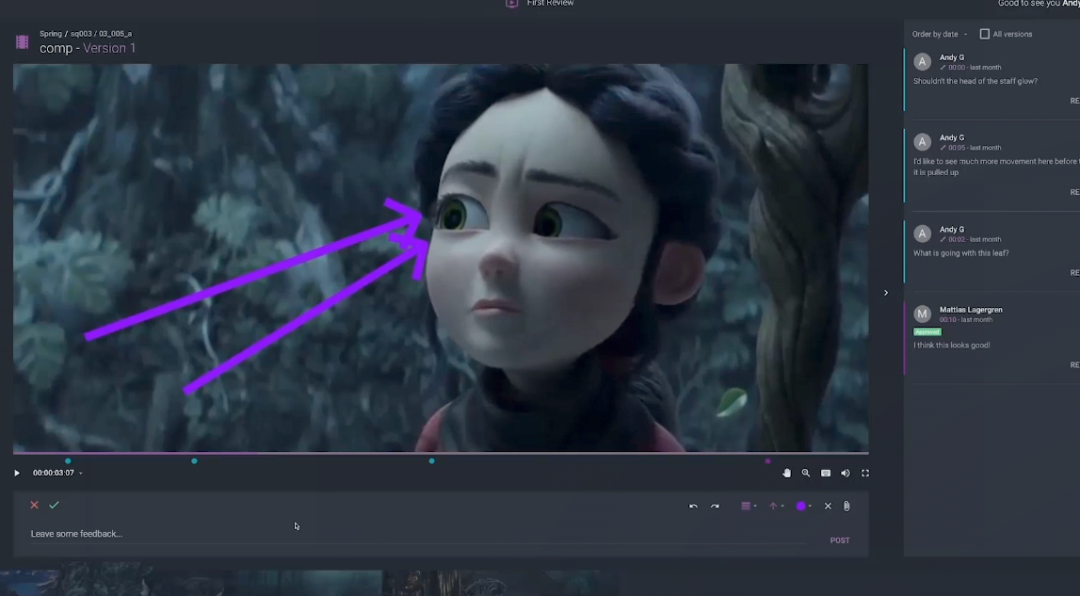Viewport: 1080px width, 596px height.
Task: Start video playback with the play button
Action: 17,473
